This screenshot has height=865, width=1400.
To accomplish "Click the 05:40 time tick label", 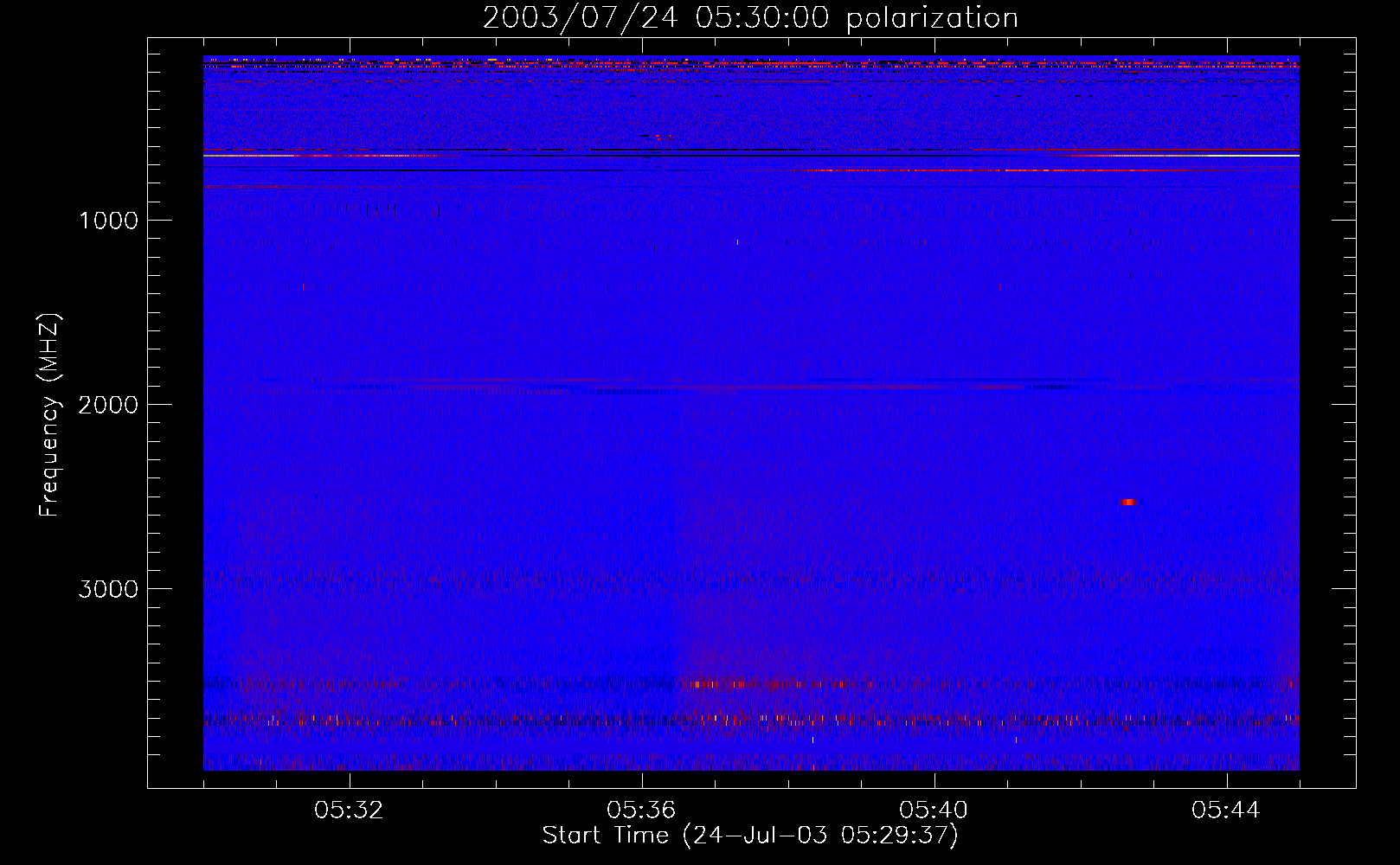I will click(x=934, y=811).
